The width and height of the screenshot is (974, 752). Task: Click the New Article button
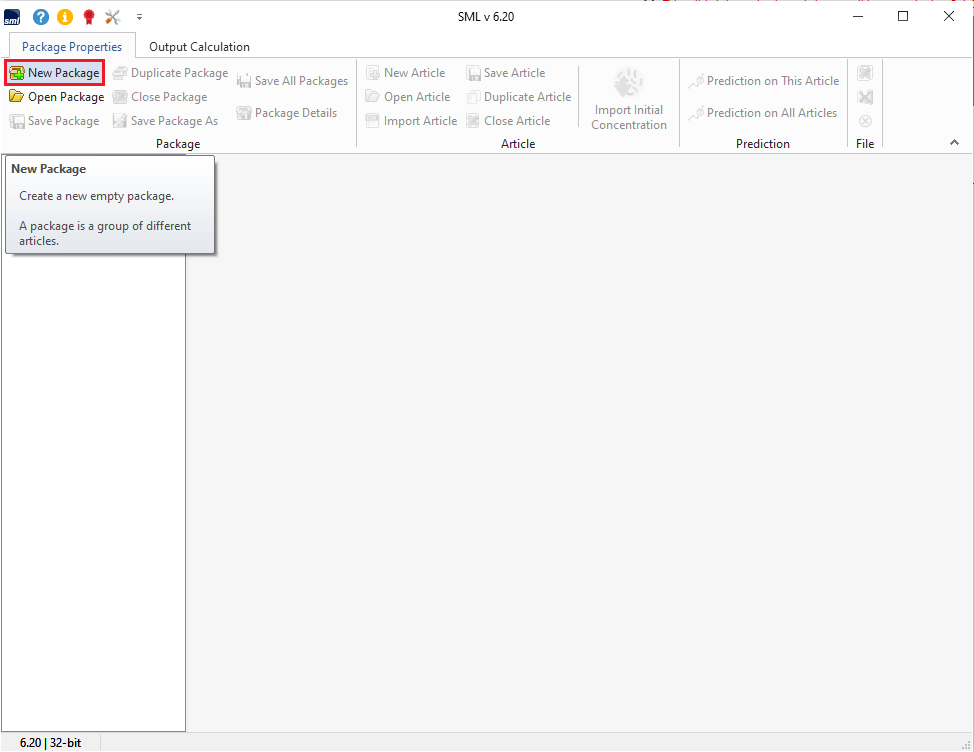406,73
